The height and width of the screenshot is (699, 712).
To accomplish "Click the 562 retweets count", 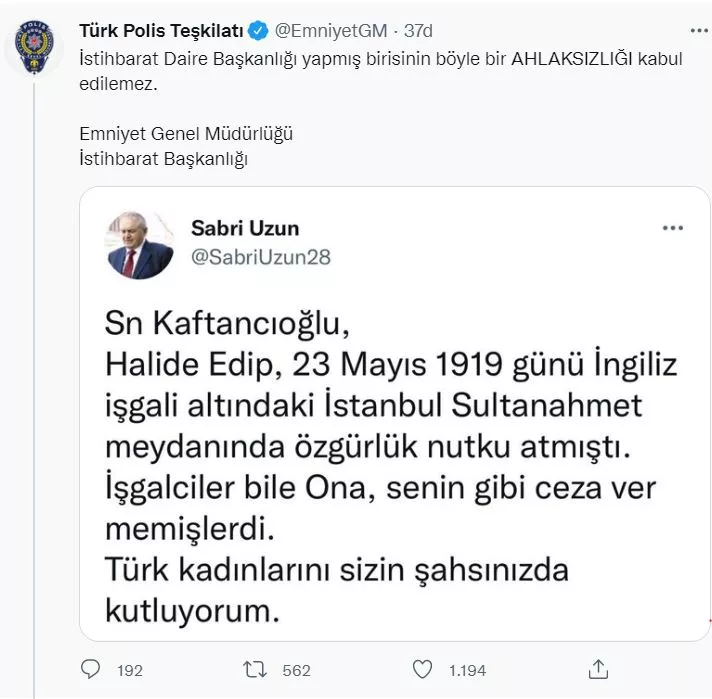I will [296, 670].
